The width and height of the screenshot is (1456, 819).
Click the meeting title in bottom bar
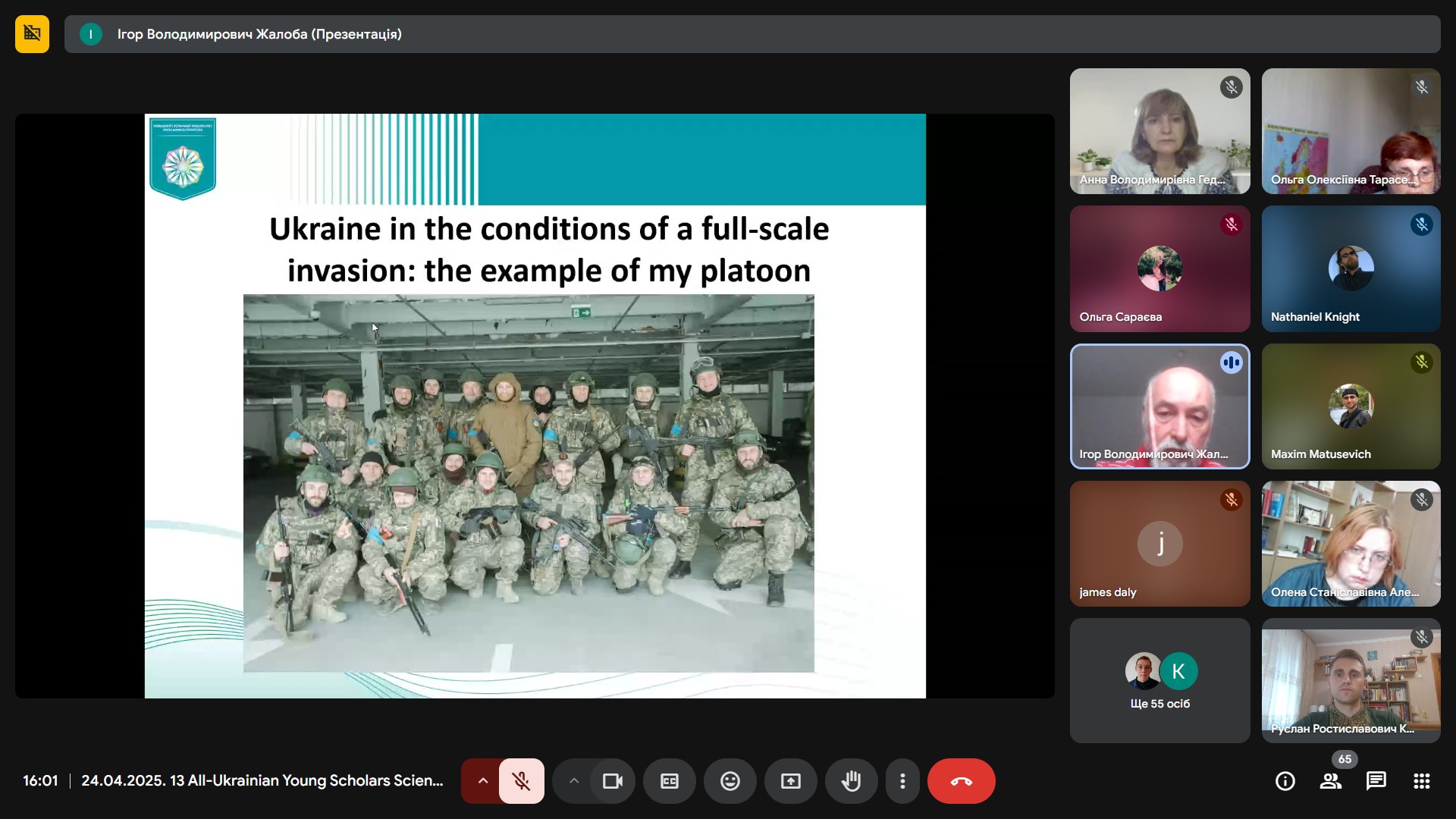tap(262, 780)
